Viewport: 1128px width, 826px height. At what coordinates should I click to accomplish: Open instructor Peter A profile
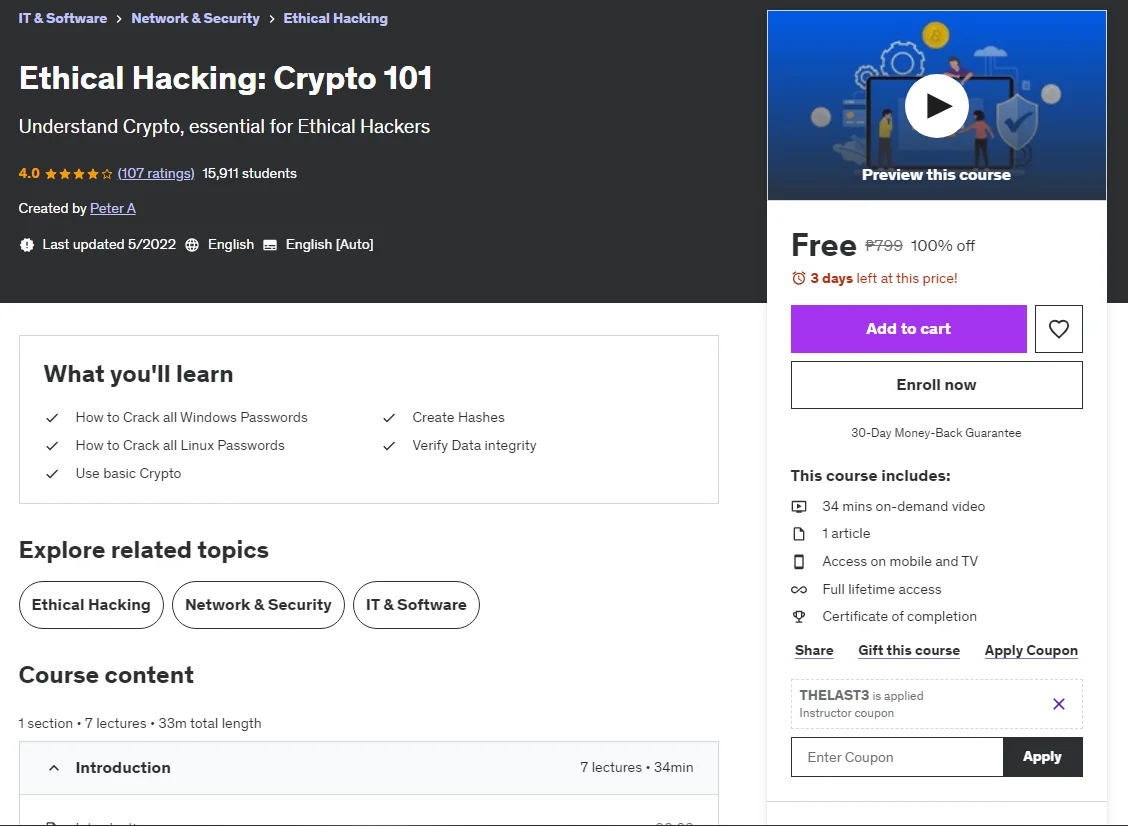tap(113, 209)
